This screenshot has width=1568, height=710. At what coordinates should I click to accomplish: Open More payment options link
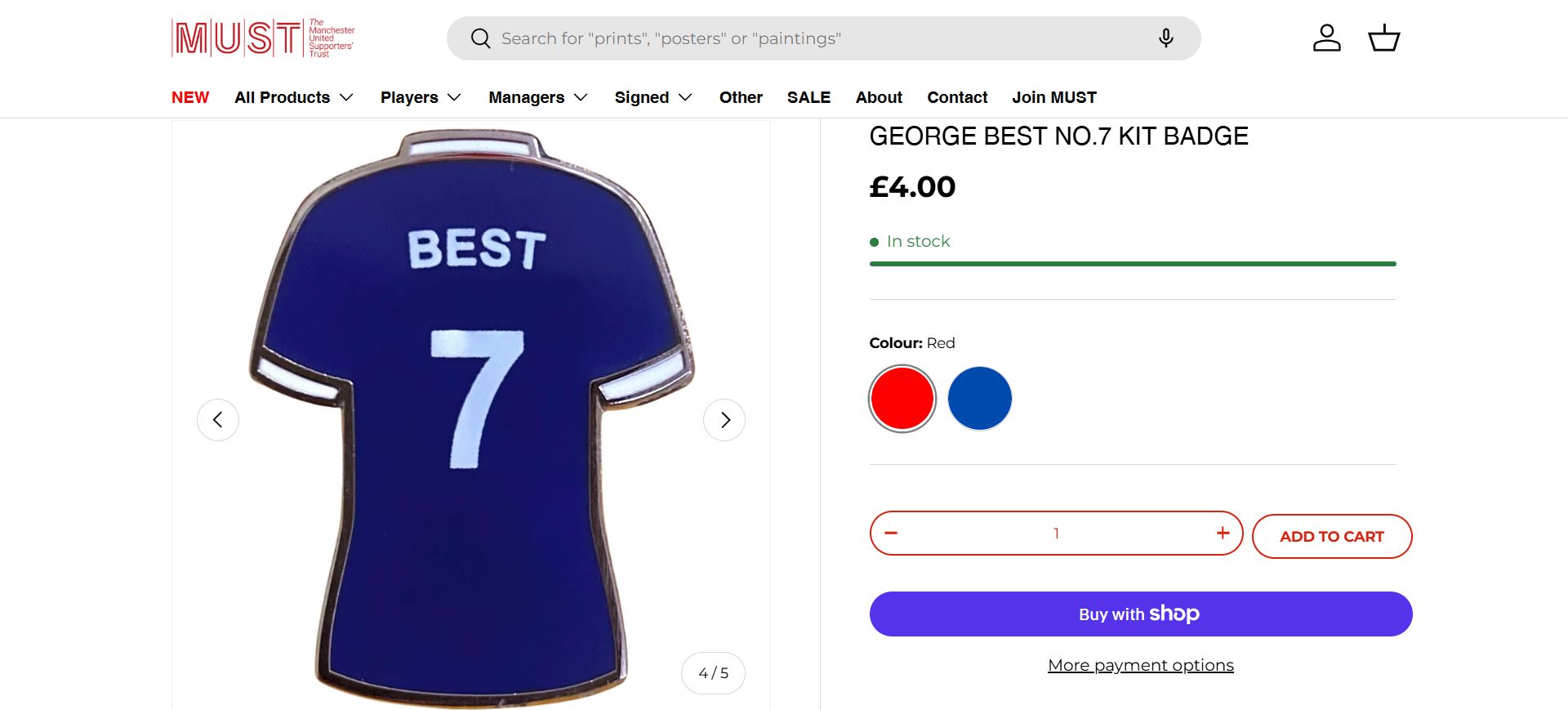1140,665
